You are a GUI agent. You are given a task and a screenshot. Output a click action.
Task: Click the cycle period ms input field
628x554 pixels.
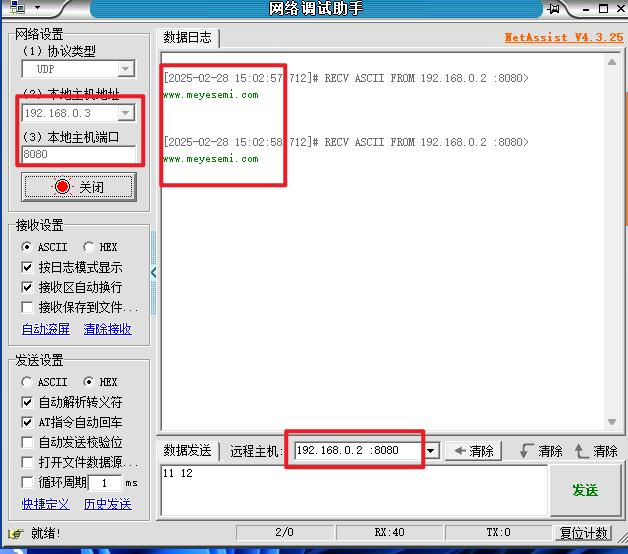(105, 483)
